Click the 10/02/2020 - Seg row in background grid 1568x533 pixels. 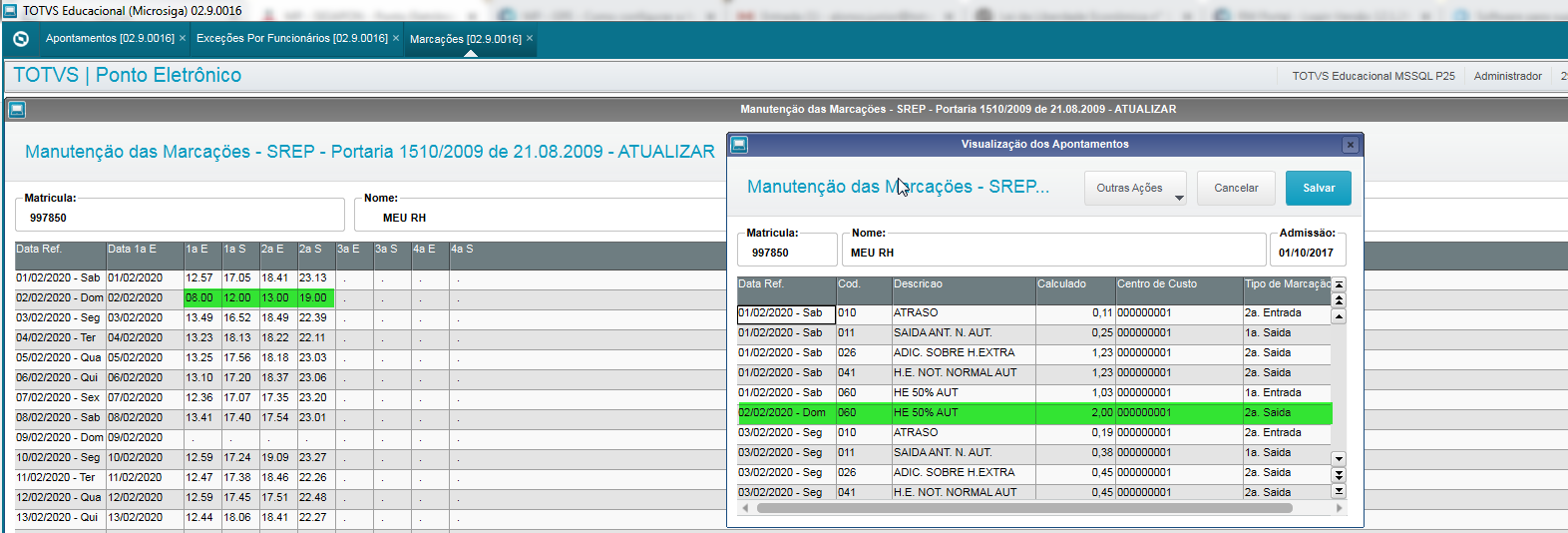click(x=370, y=458)
